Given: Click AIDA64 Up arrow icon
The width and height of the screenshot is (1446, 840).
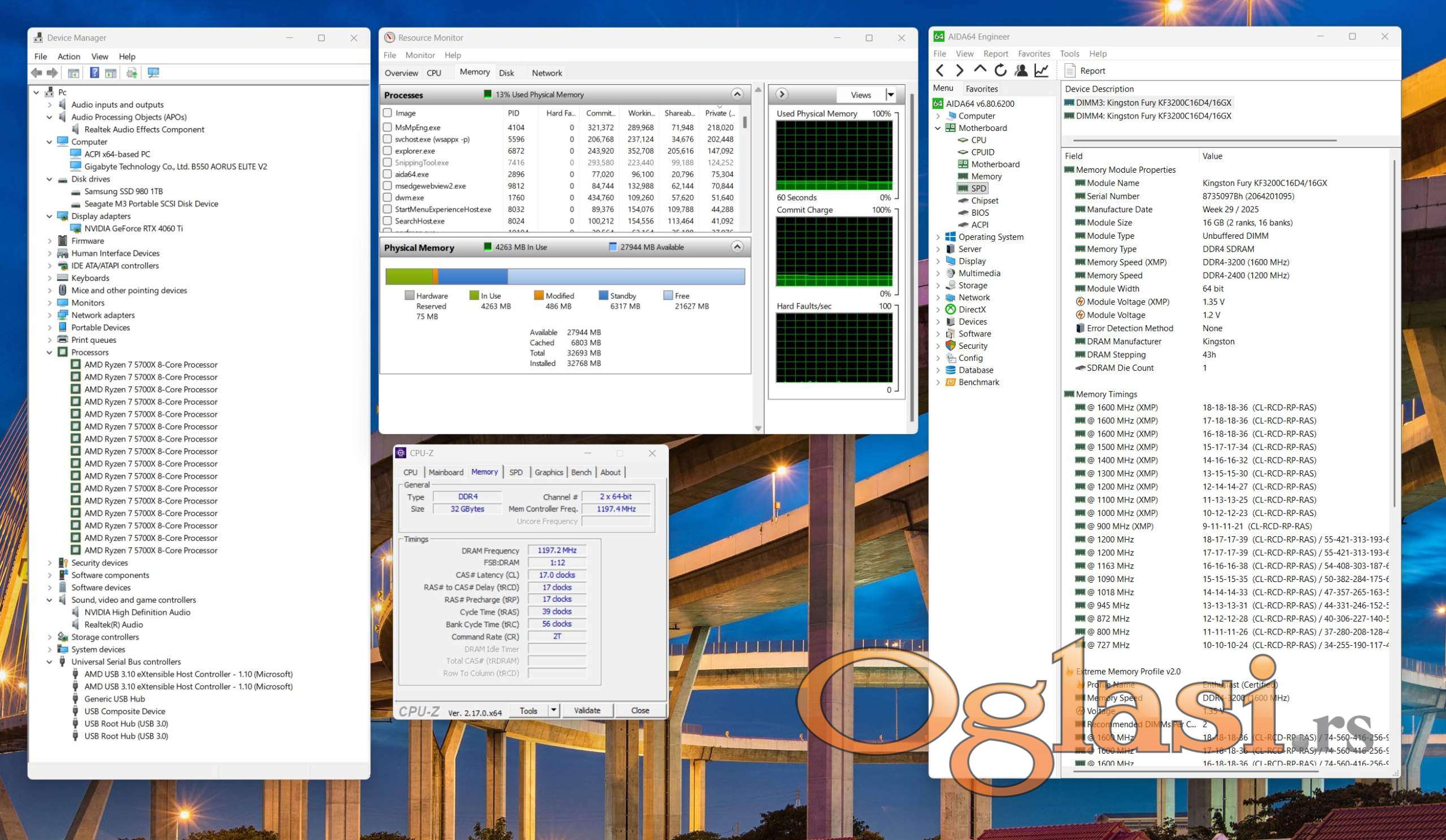Looking at the screenshot, I should [x=979, y=70].
